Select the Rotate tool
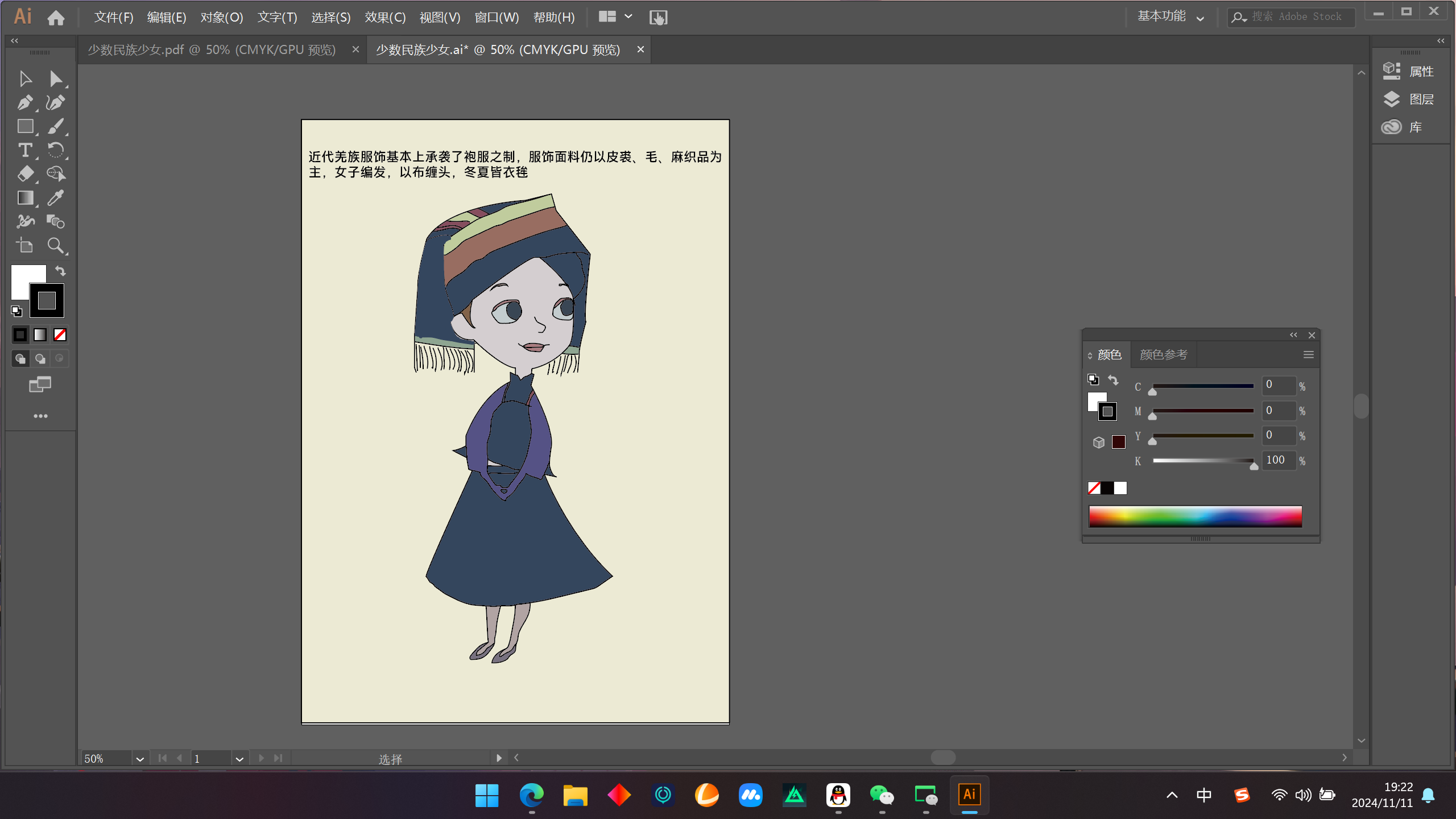The height and width of the screenshot is (819, 1456). click(x=56, y=150)
